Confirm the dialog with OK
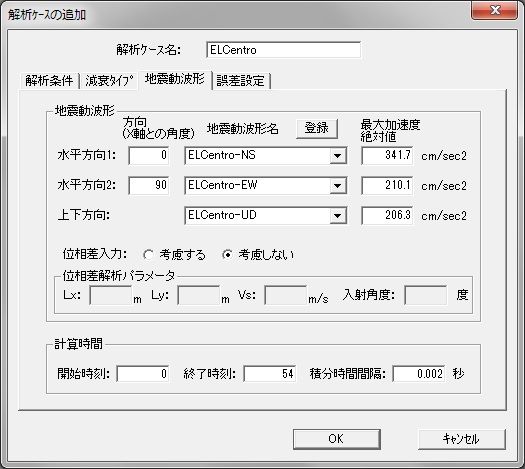The height and width of the screenshot is (469, 525). pos(336,439)
